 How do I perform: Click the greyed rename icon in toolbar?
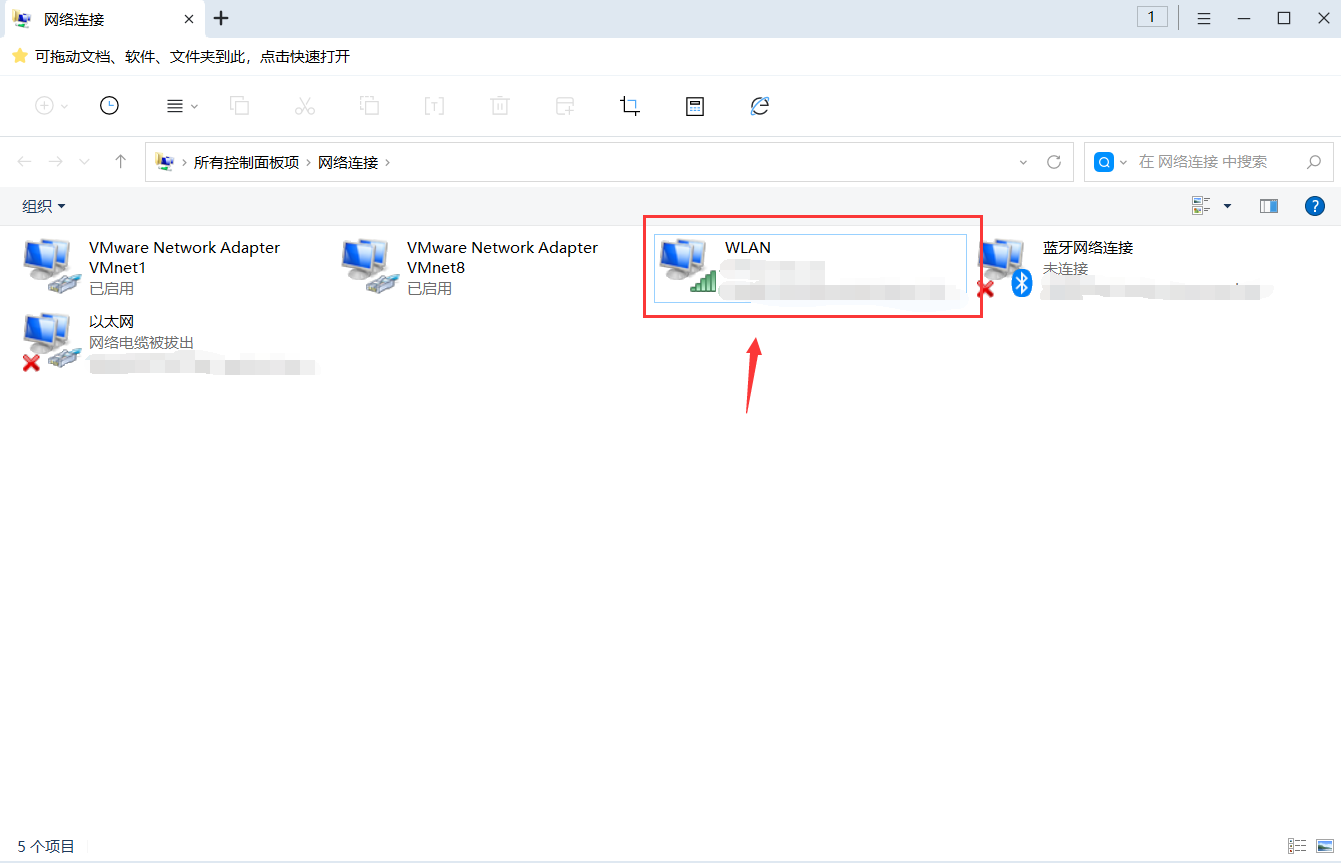[434, 106]
